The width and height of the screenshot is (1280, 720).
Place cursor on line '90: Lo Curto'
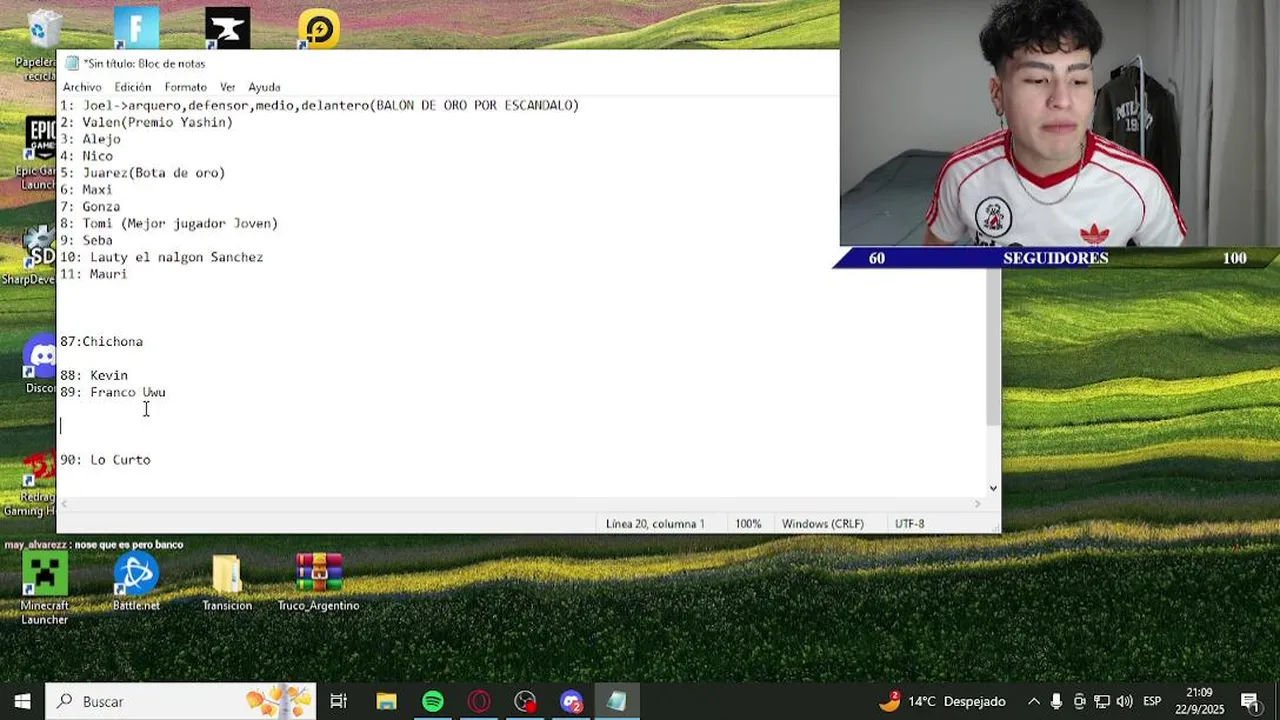click(105, 459)
